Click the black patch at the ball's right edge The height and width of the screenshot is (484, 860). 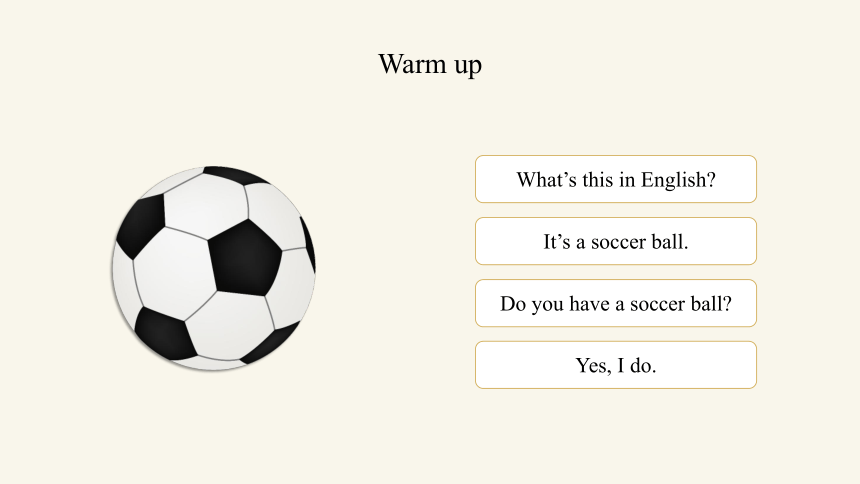(x=308, y=244)
